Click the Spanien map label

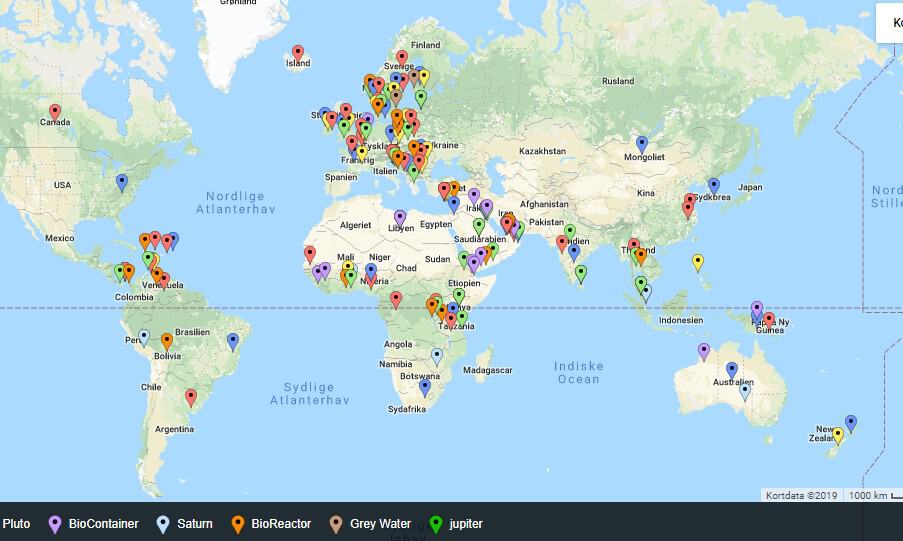point(341,177)
